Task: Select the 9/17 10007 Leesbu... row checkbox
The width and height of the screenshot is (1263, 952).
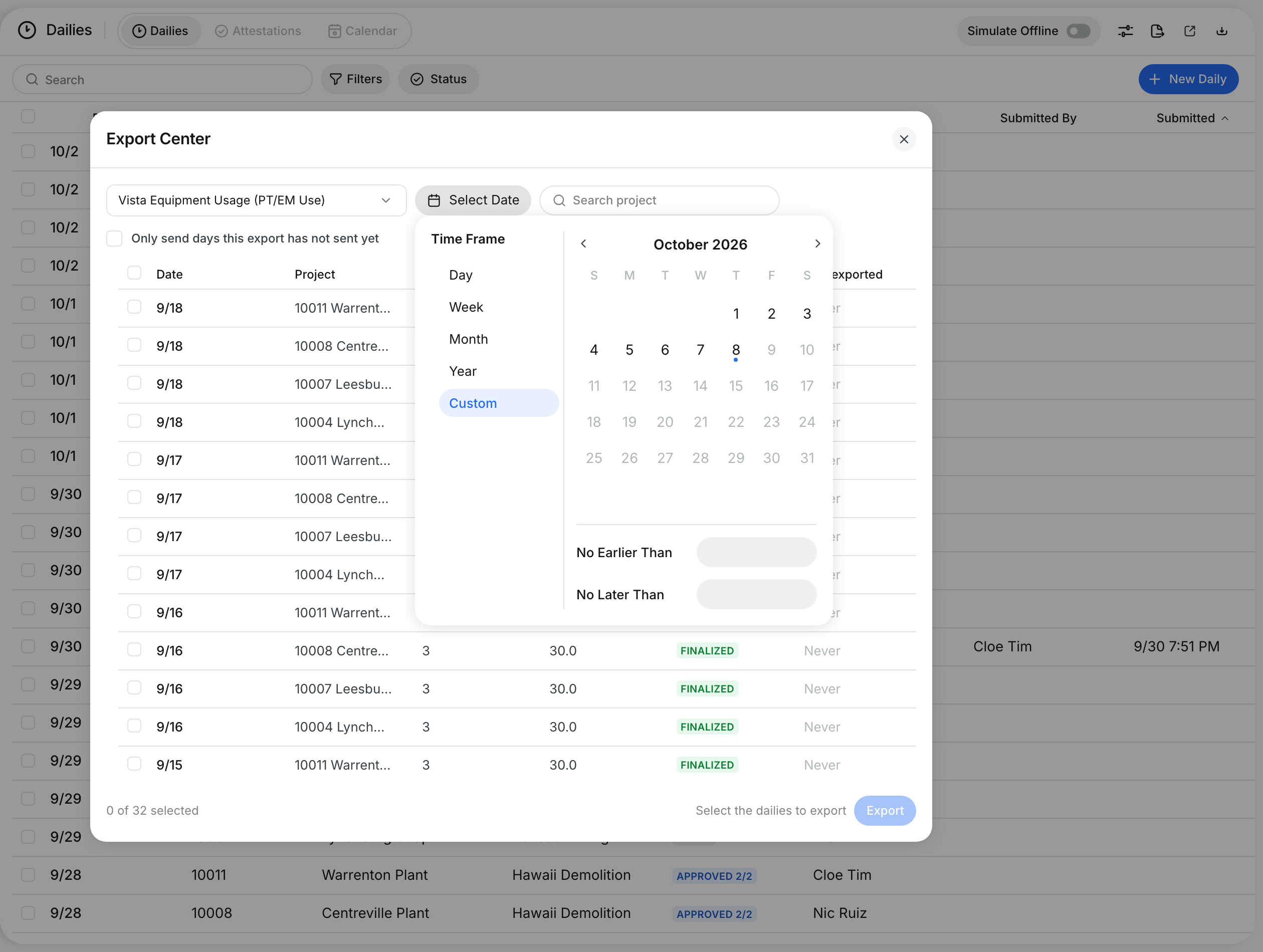Action: pyautogui.click(x=134, y=535)
